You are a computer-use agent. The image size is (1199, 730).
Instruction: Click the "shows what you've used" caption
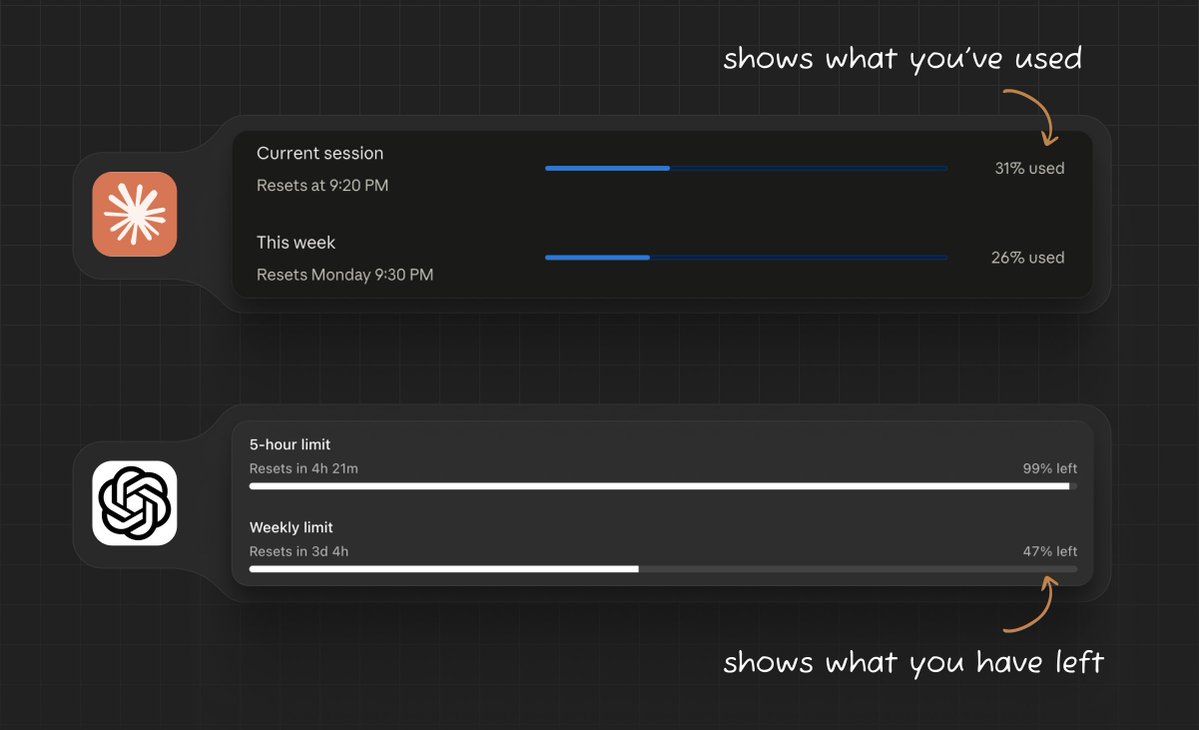[x=902, y=59]
